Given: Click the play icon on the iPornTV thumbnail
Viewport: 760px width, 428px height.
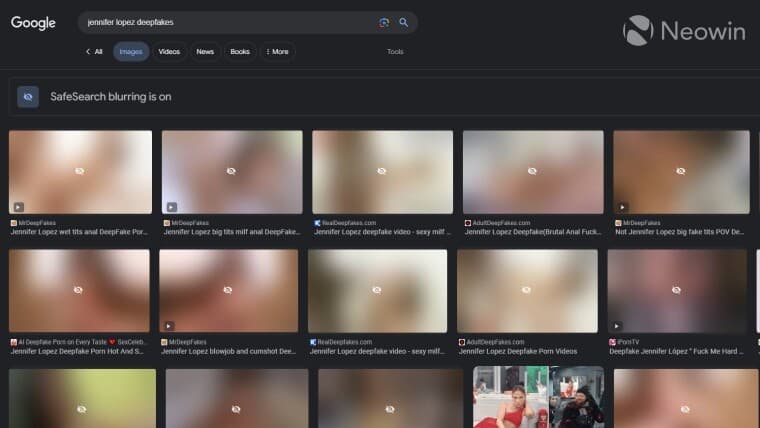Looking at the screenshot, I should pos(617,326).
